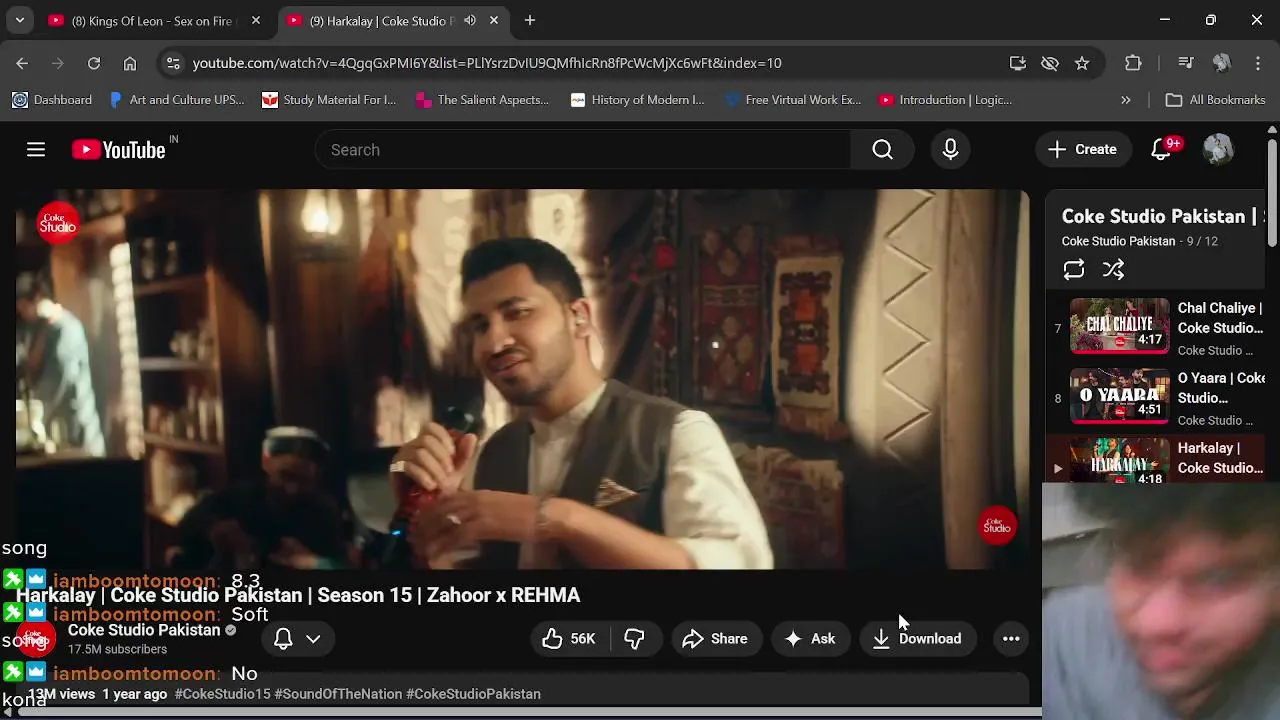Image resolution: width=1280 pixels, height=720 pixels.
Task: Switch to Kings Of Leon browser tab
Action: tap(150, 20)
